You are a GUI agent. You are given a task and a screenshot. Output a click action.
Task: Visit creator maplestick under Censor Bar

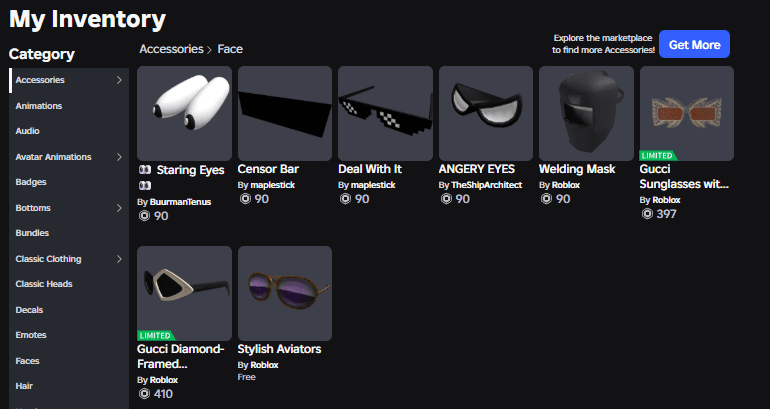[x=273, y=185]
